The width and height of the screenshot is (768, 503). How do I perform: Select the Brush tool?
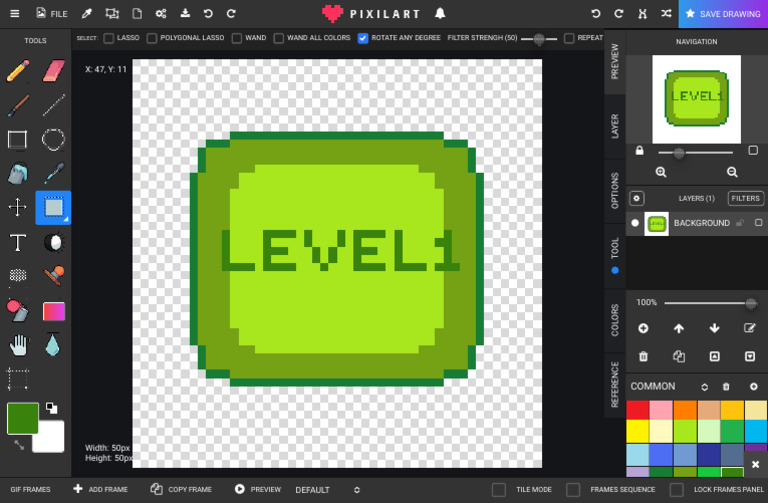click(18, 105)
